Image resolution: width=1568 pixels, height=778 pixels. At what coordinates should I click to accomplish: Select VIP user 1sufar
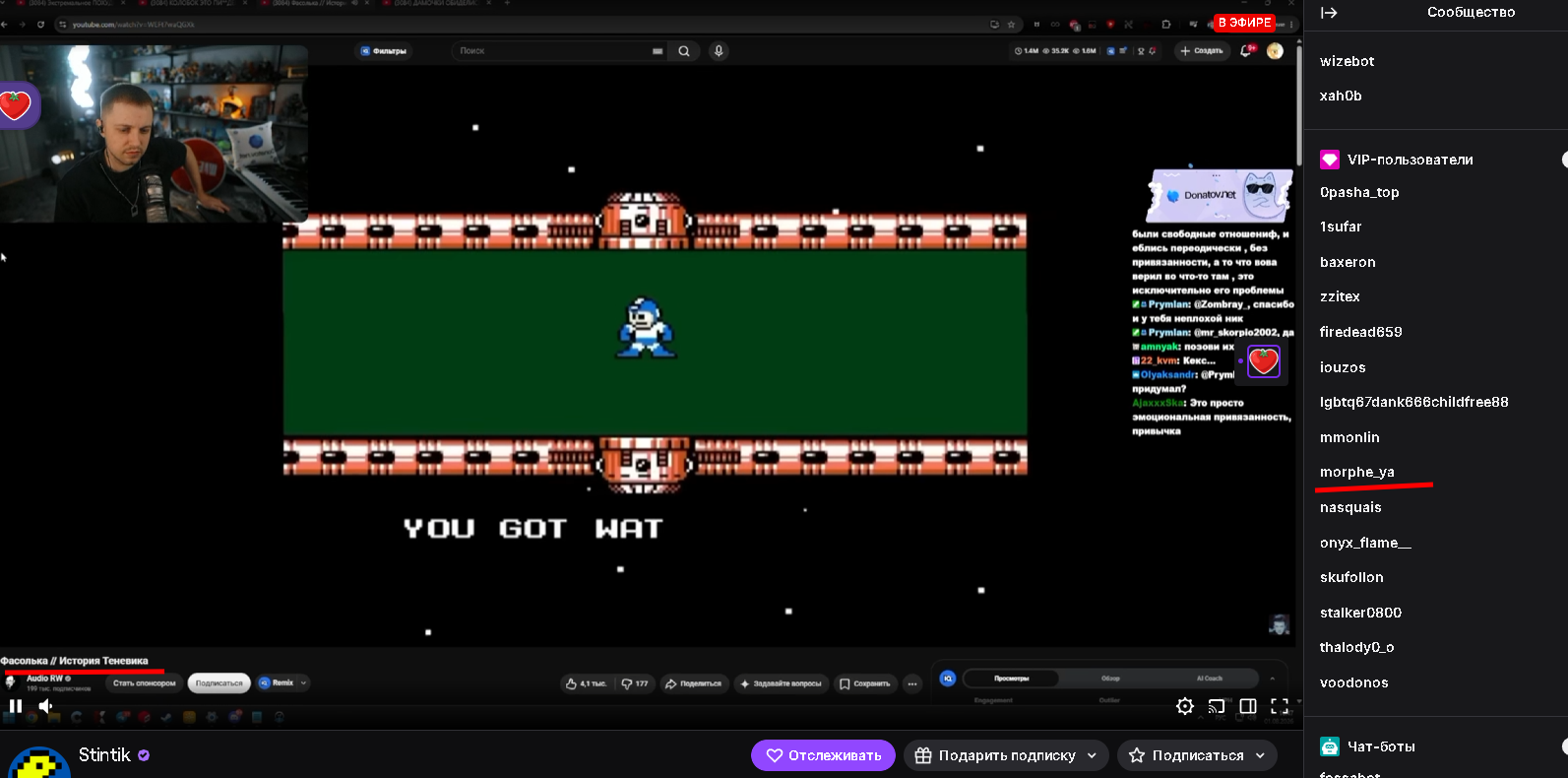[1341, 227]
